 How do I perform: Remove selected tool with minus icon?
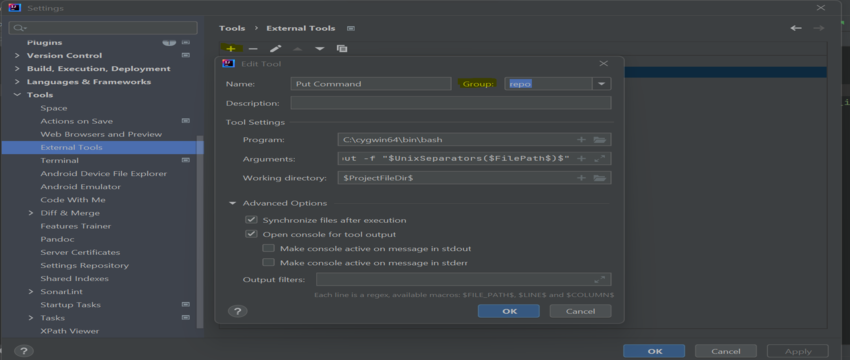coord(253,48)
